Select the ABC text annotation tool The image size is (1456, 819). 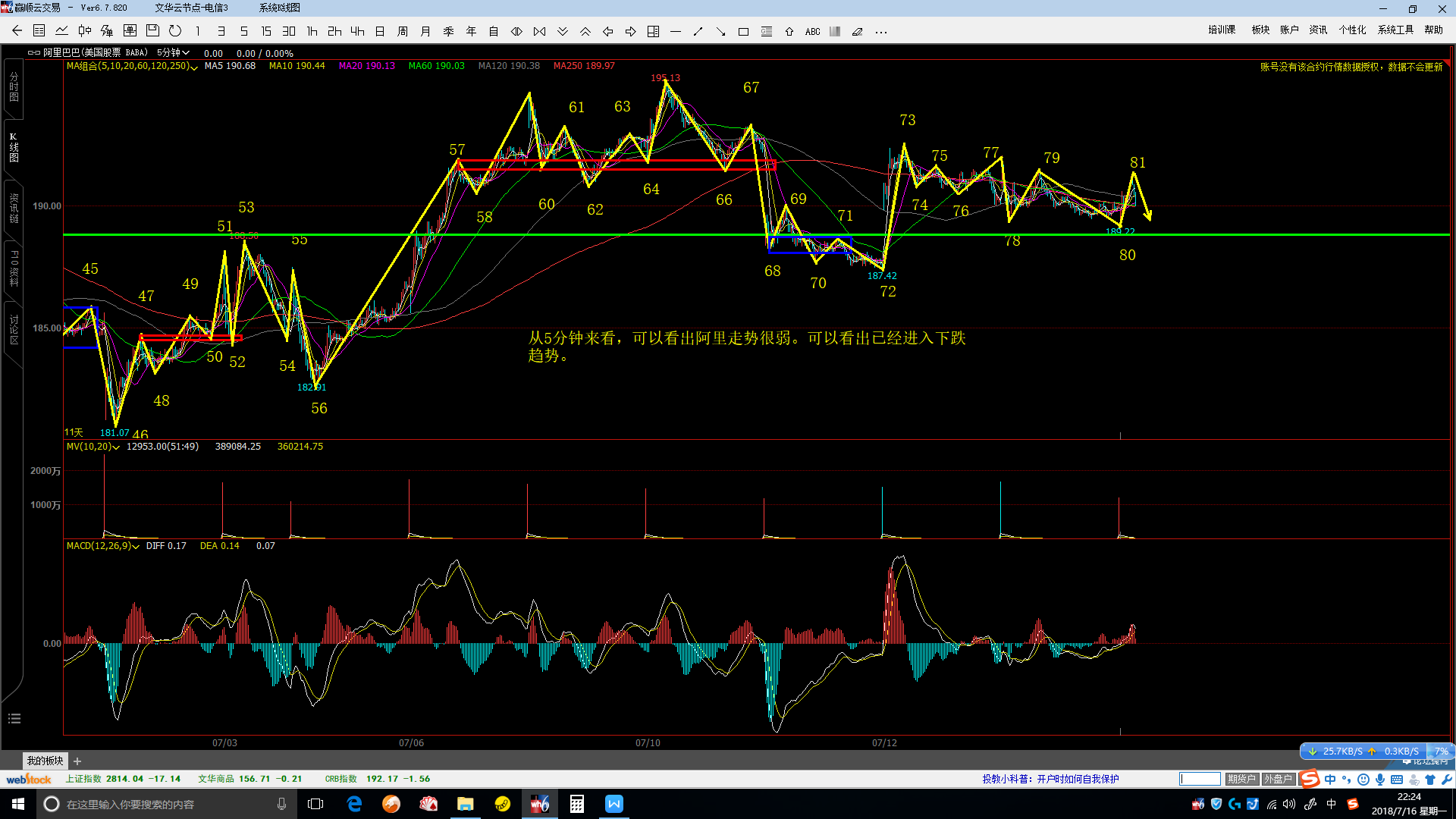pos(812,31)
